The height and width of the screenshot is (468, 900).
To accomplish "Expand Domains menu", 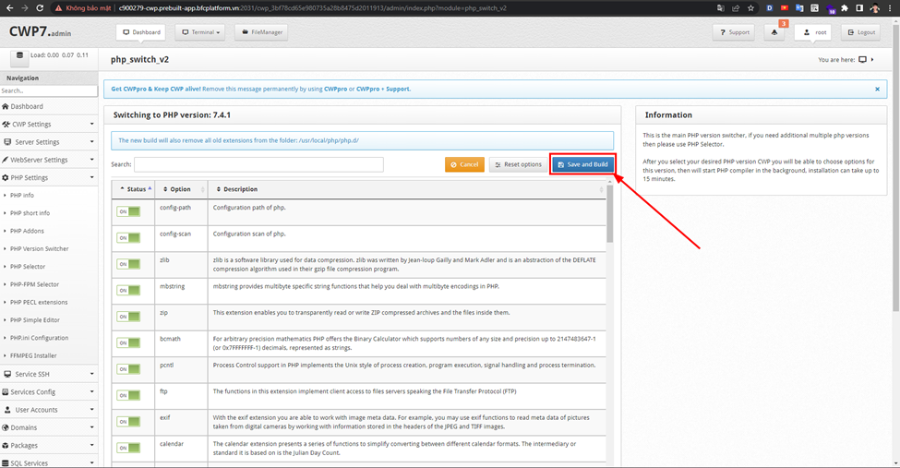I will (x=49, y=427).
